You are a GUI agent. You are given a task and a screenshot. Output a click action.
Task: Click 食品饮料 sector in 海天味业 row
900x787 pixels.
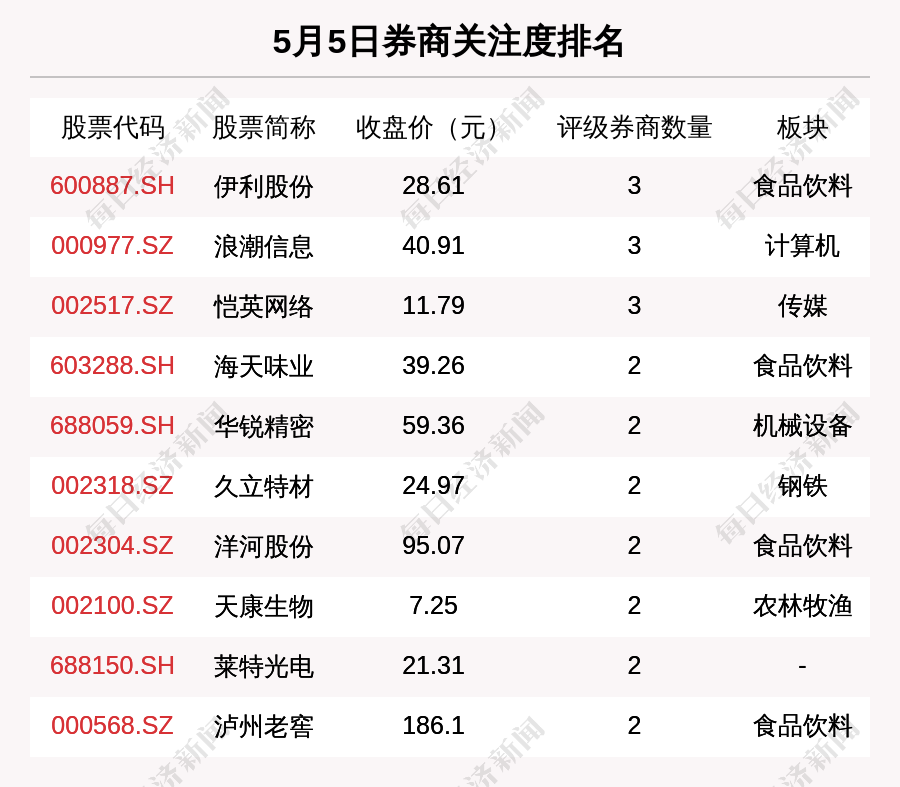click(802, 366)
